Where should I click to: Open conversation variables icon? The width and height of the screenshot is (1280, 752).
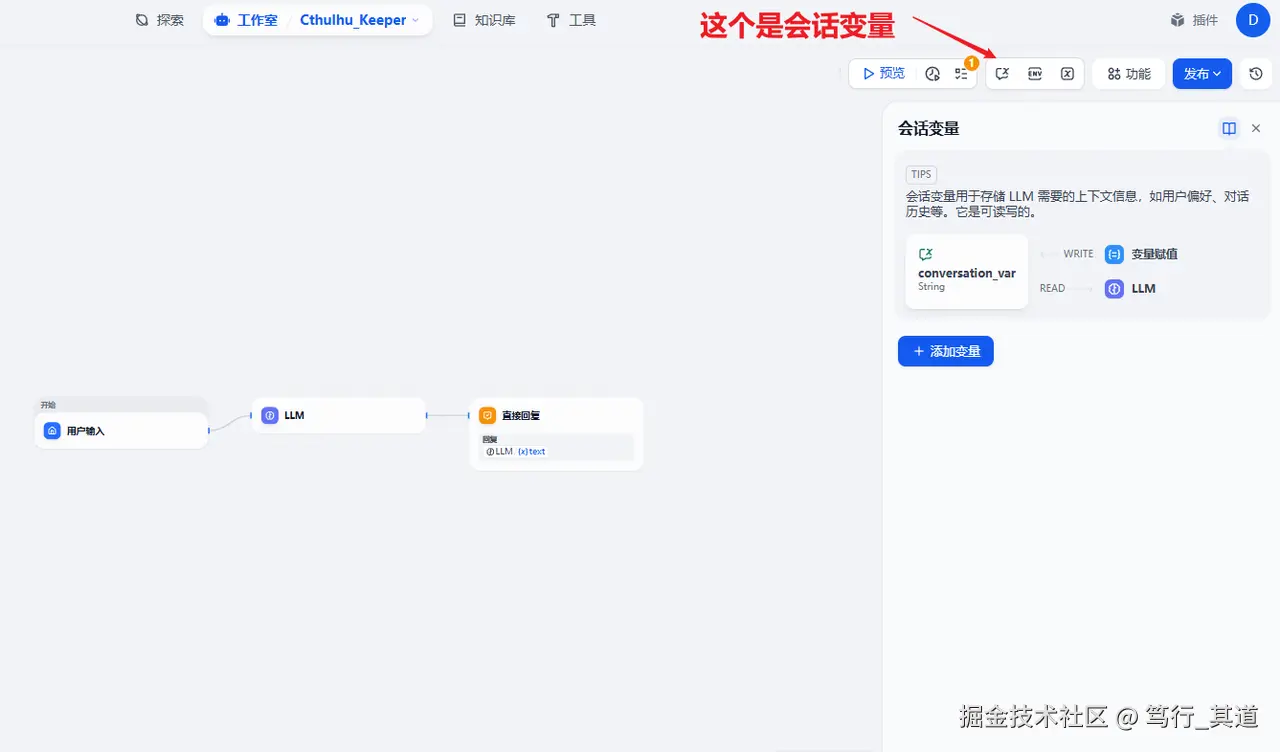(x=1003, y=74)
